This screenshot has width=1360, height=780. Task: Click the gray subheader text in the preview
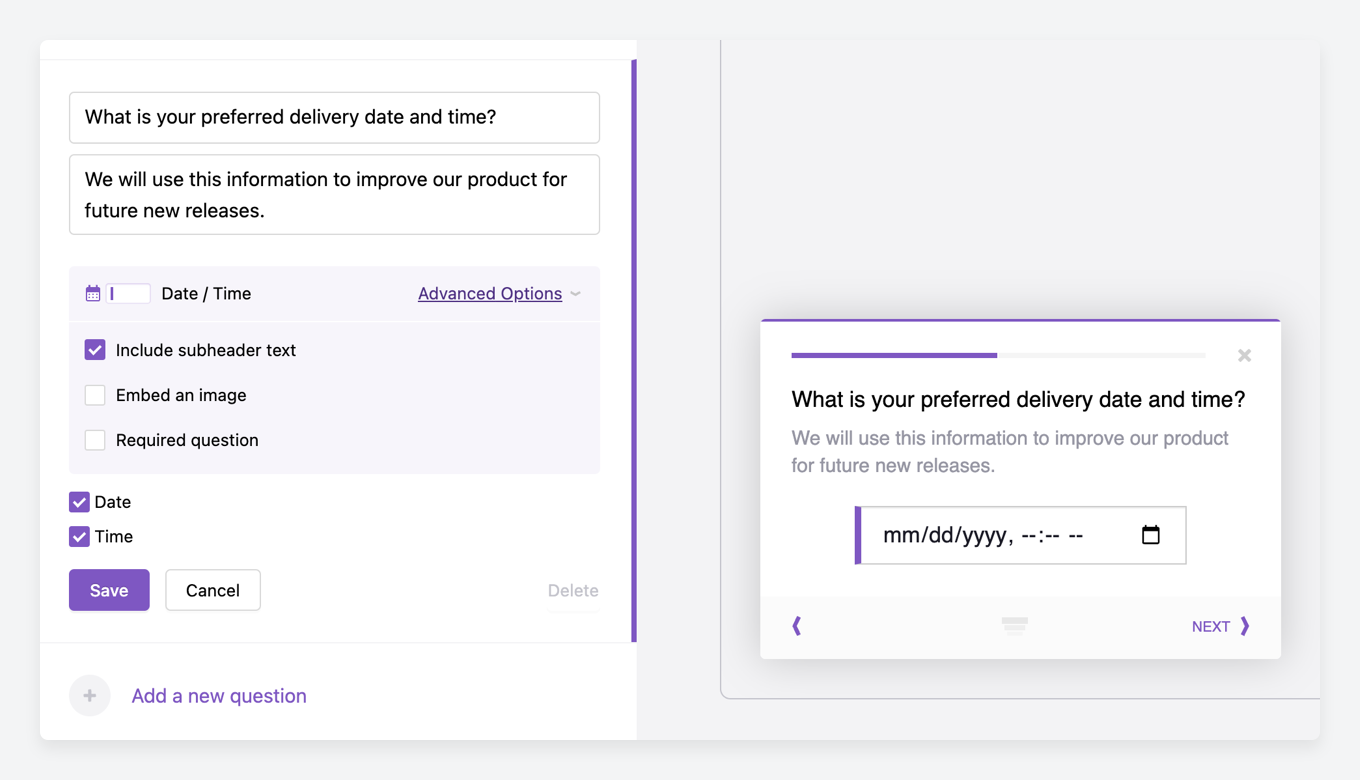(1010, 452)
